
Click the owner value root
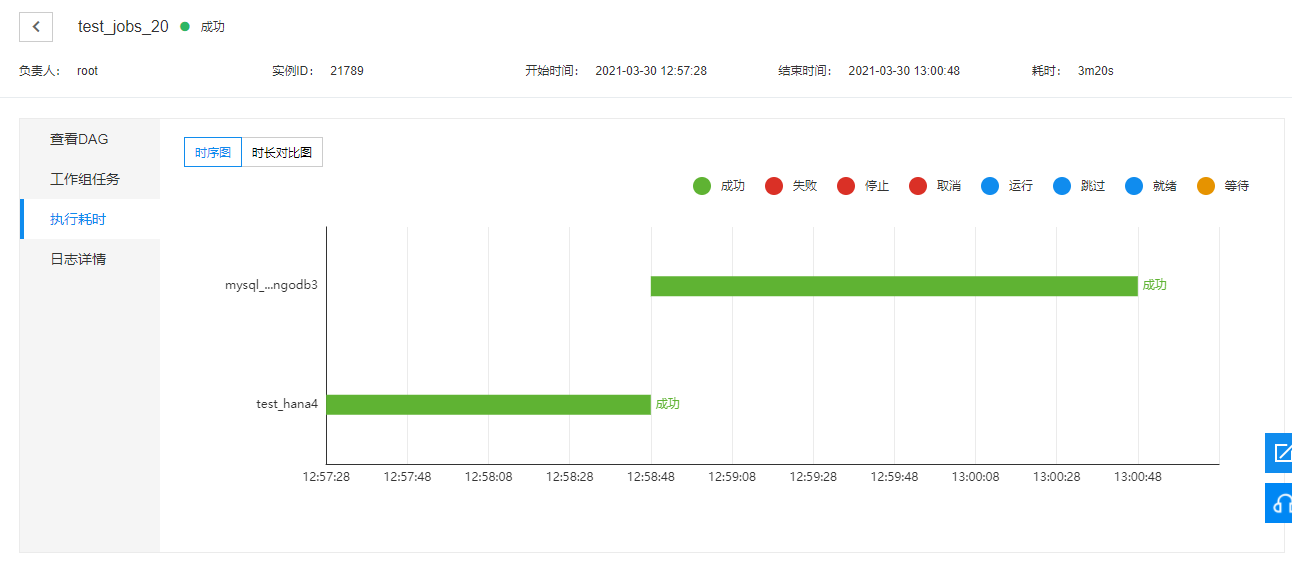click(88, 71)
